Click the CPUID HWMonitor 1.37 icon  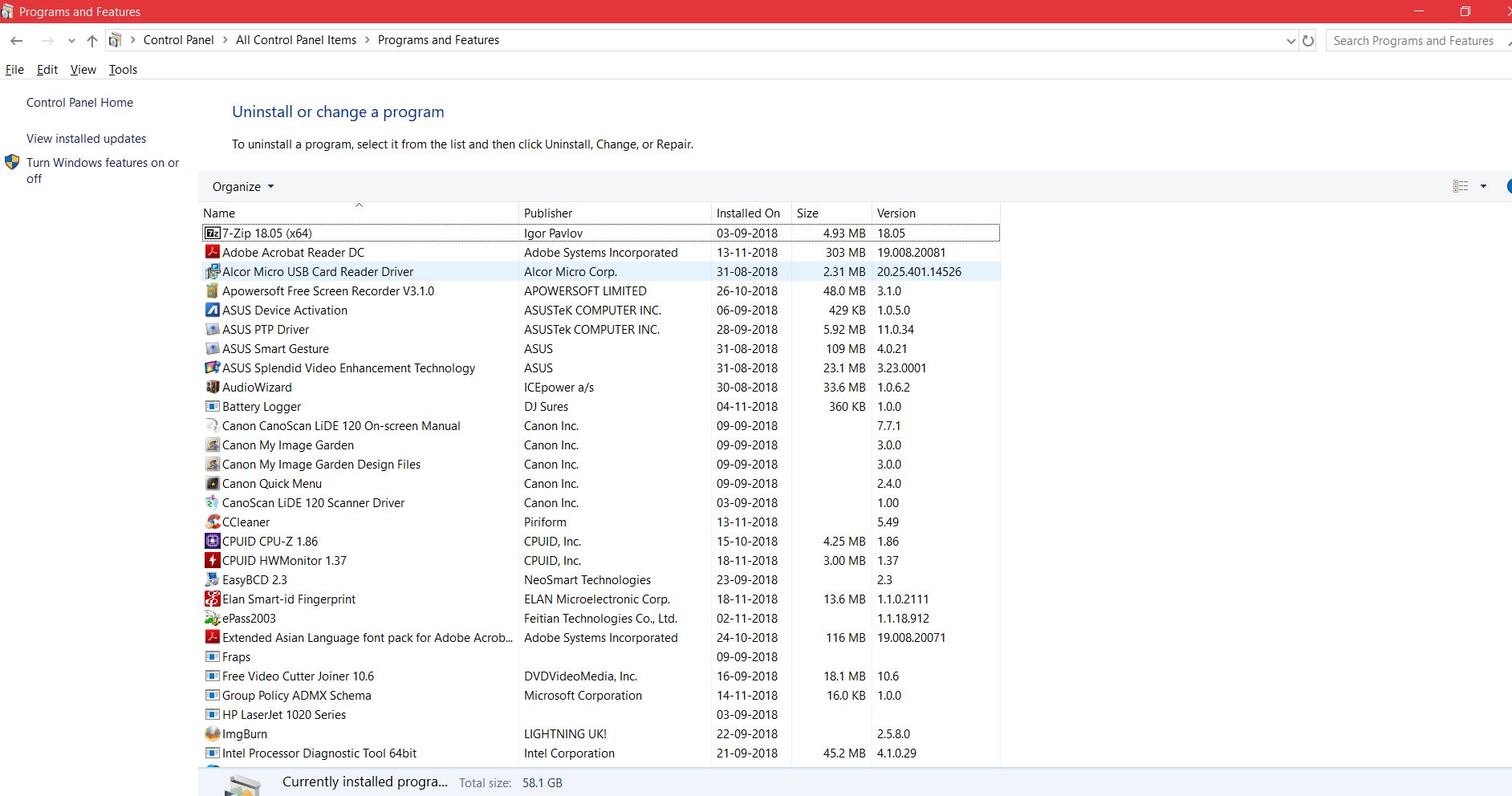pos(213,560)
